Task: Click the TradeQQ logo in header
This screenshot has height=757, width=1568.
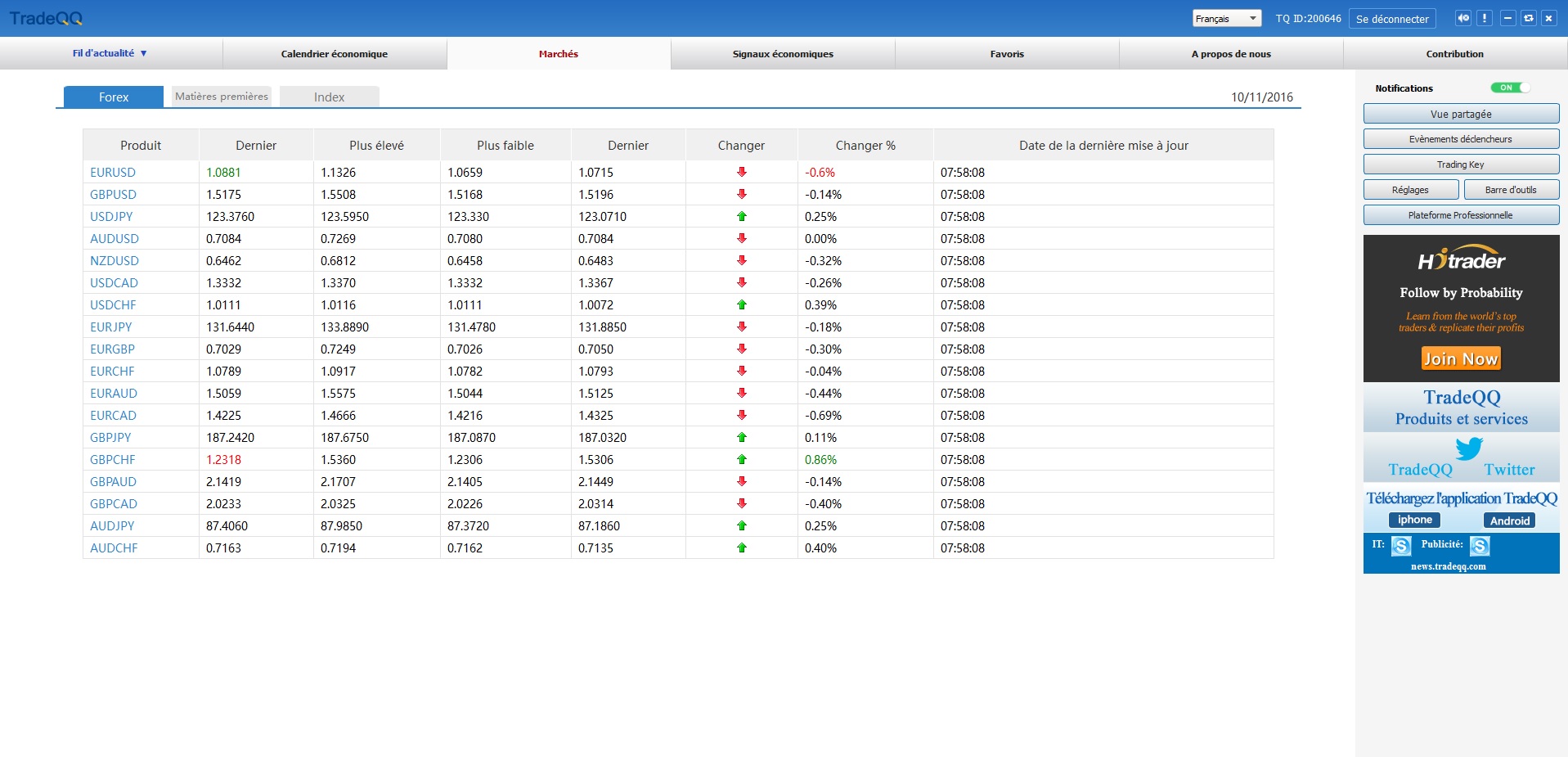Action: [46, 18]
